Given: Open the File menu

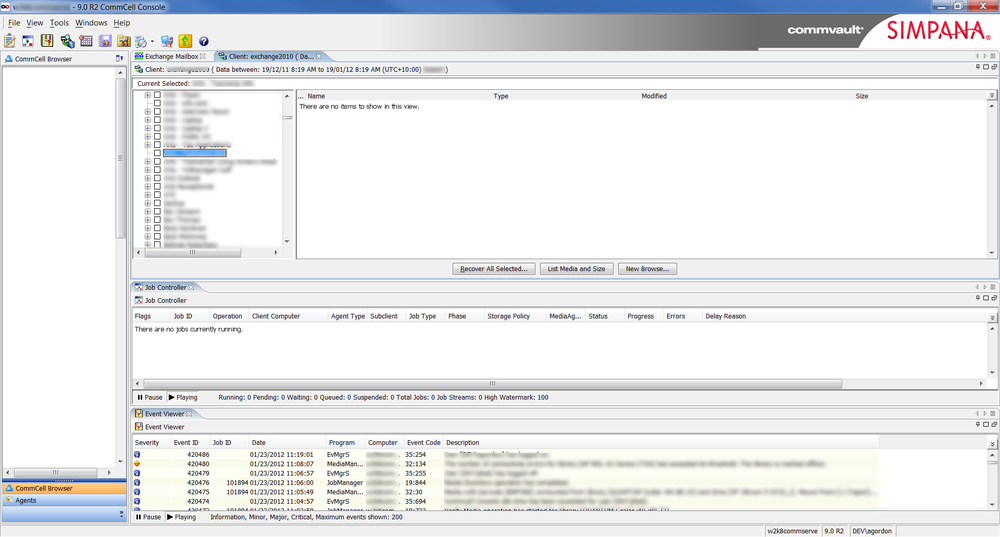Looking at the screenshot, I should click(14, 23).
